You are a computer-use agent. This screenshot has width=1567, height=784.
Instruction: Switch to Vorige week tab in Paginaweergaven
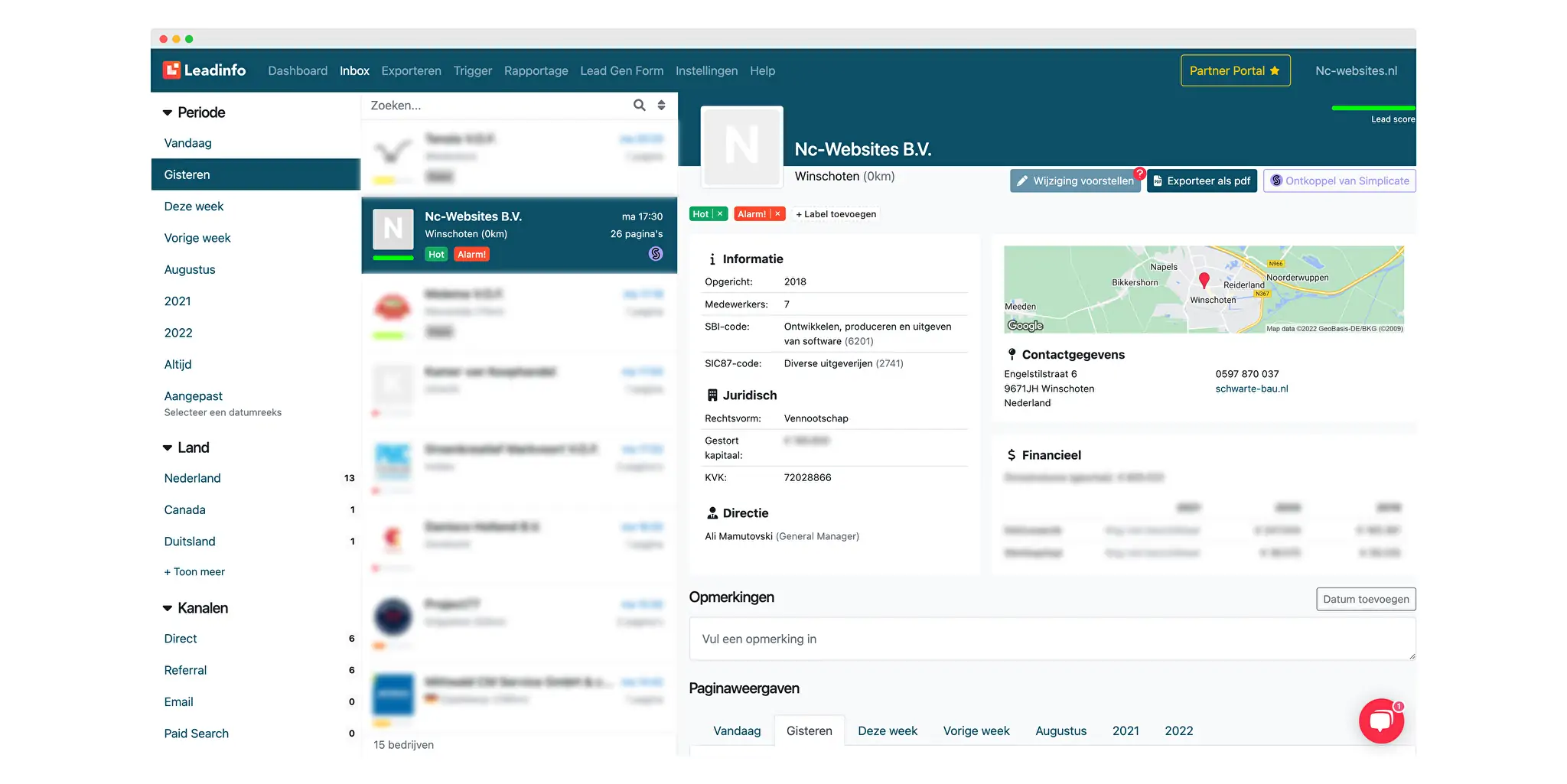[x=976, y=730]
